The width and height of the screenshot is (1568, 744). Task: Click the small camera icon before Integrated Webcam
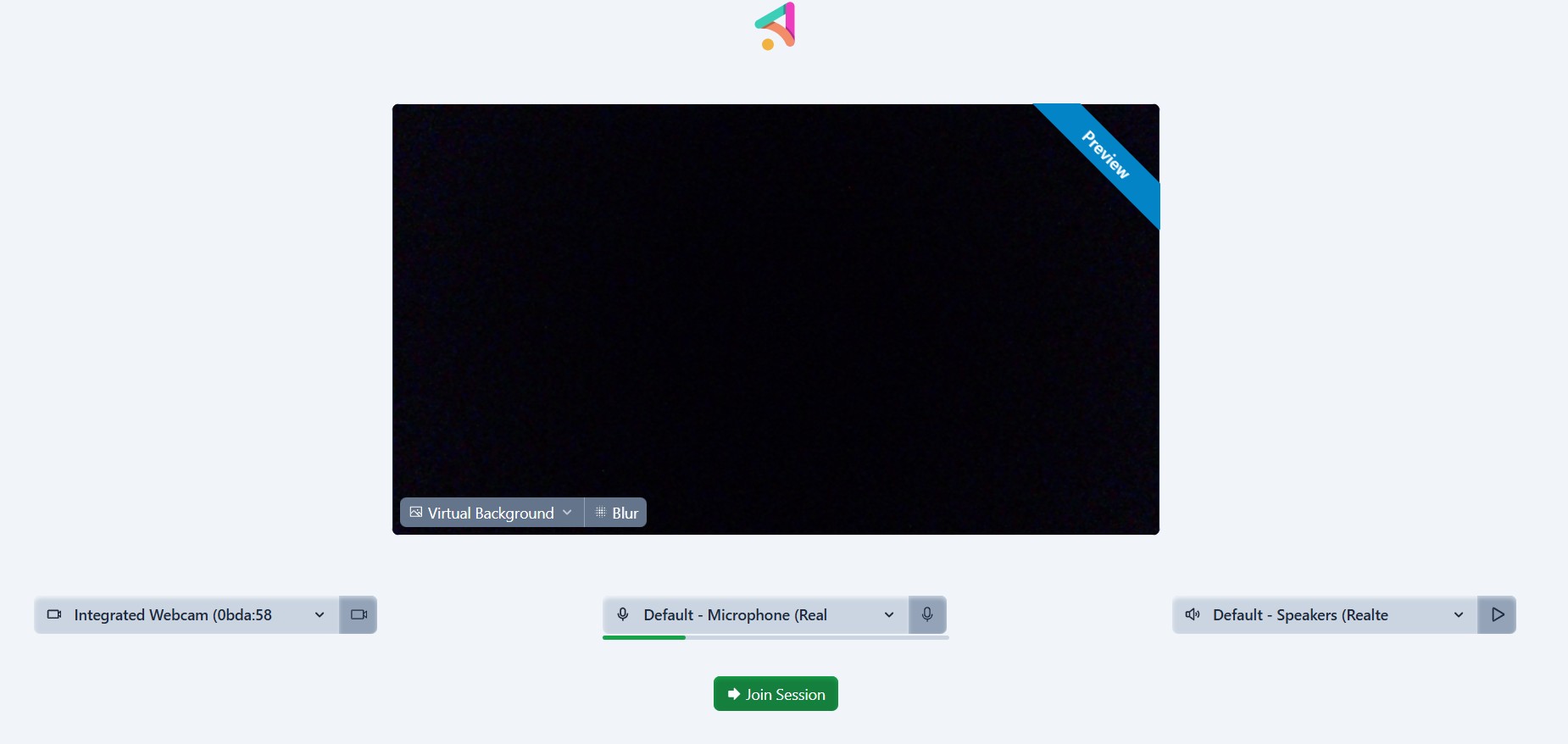click(54, 614)
